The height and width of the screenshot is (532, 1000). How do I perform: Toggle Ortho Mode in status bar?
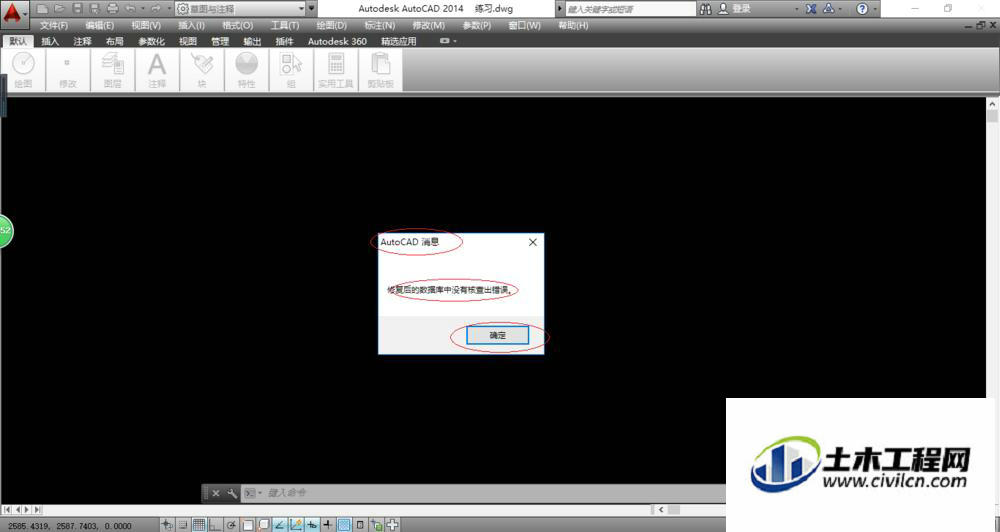(x=215, y=525)
